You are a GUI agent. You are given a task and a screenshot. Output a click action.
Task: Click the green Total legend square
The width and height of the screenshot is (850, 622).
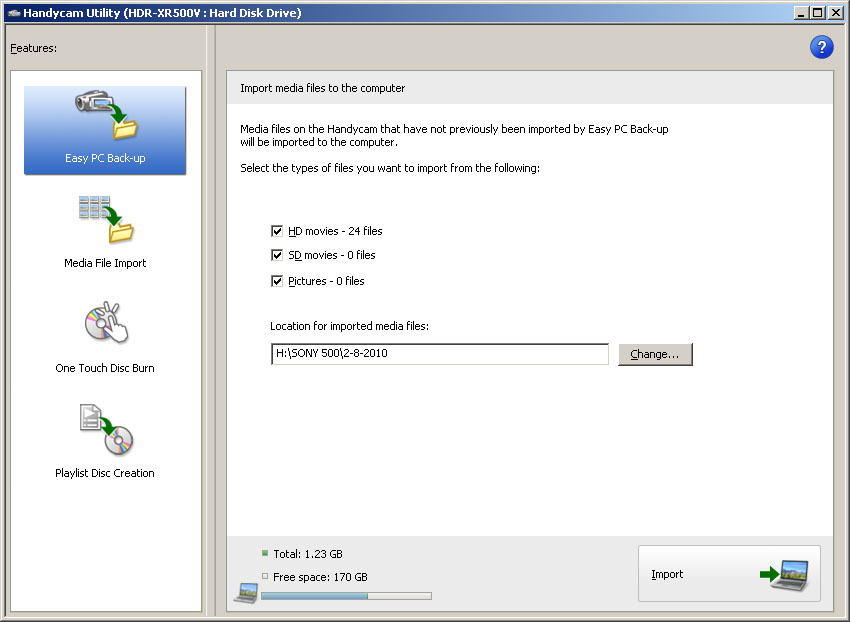point(265,553)
